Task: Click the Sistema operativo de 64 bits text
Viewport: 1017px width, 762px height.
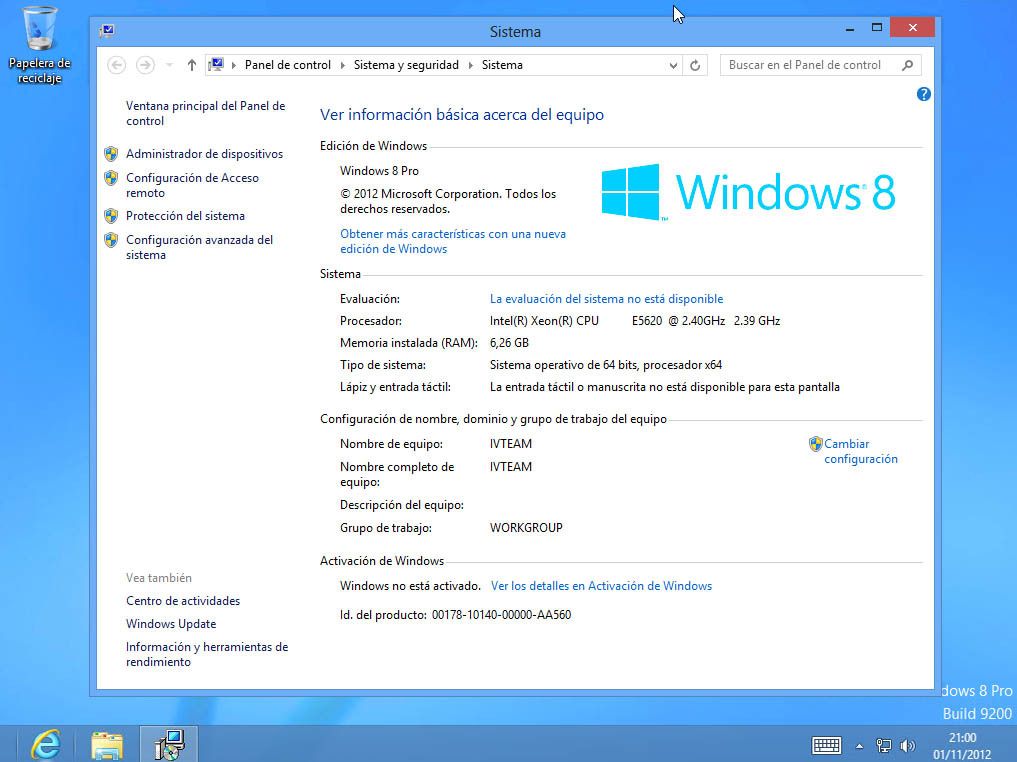Action: [x=606, y=365]
